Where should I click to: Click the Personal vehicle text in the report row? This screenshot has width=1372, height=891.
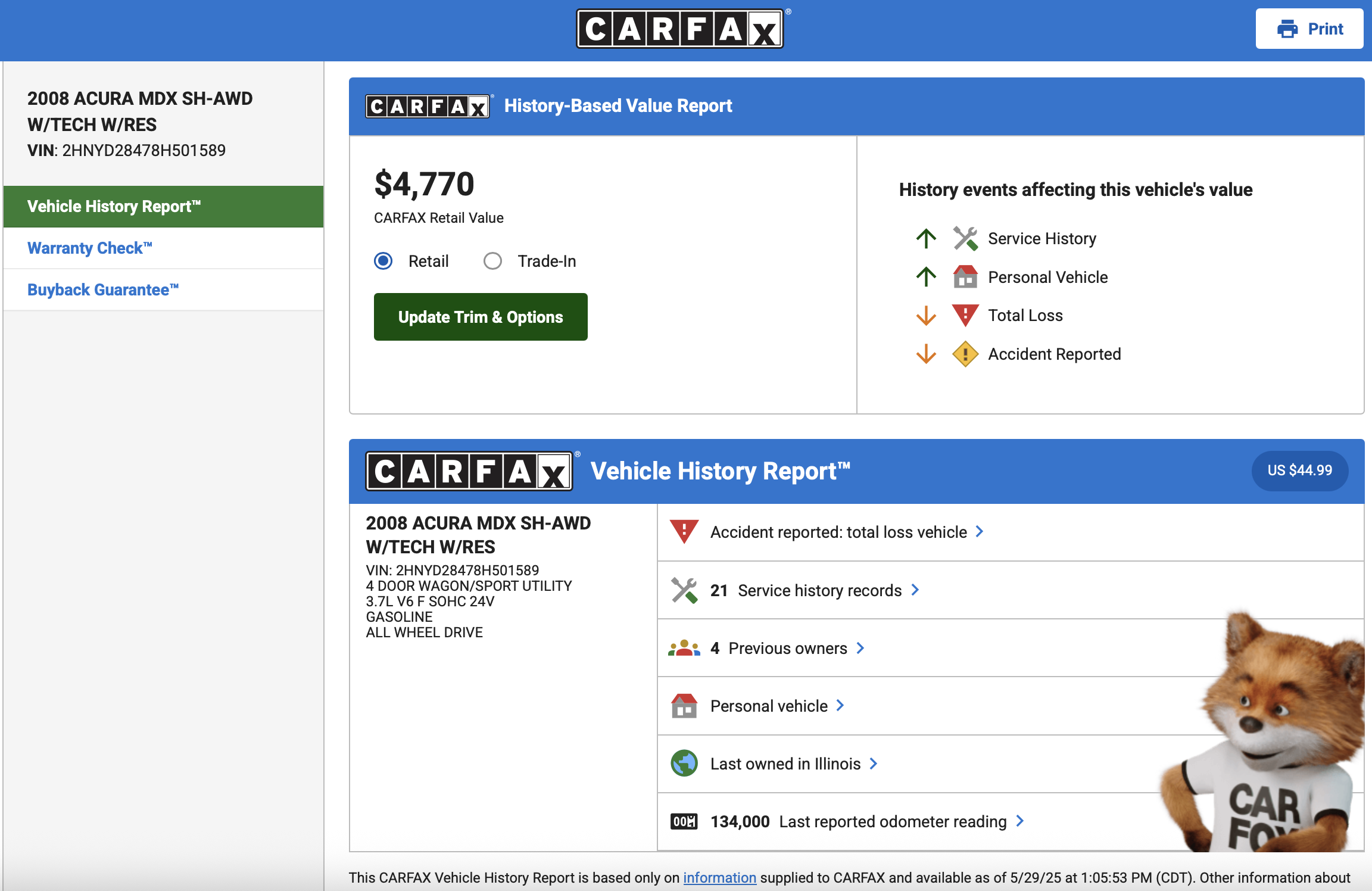[769, 706]
